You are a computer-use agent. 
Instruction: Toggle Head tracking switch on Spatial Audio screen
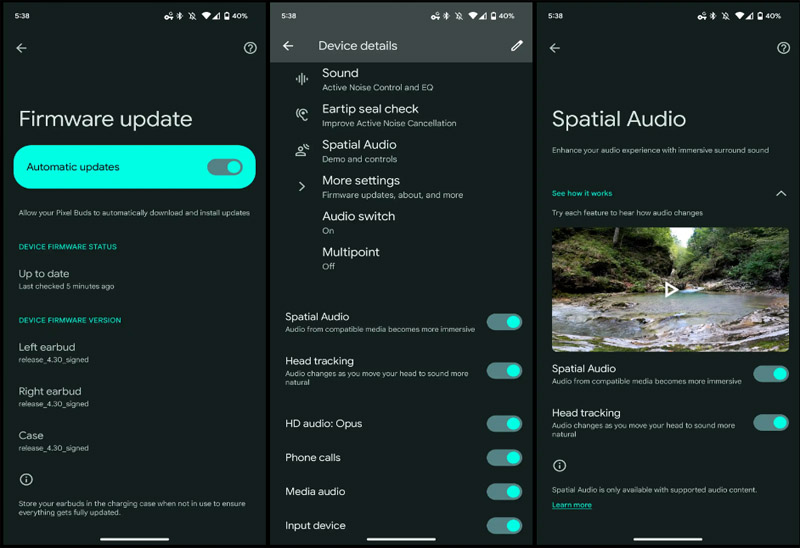[771, 422]
